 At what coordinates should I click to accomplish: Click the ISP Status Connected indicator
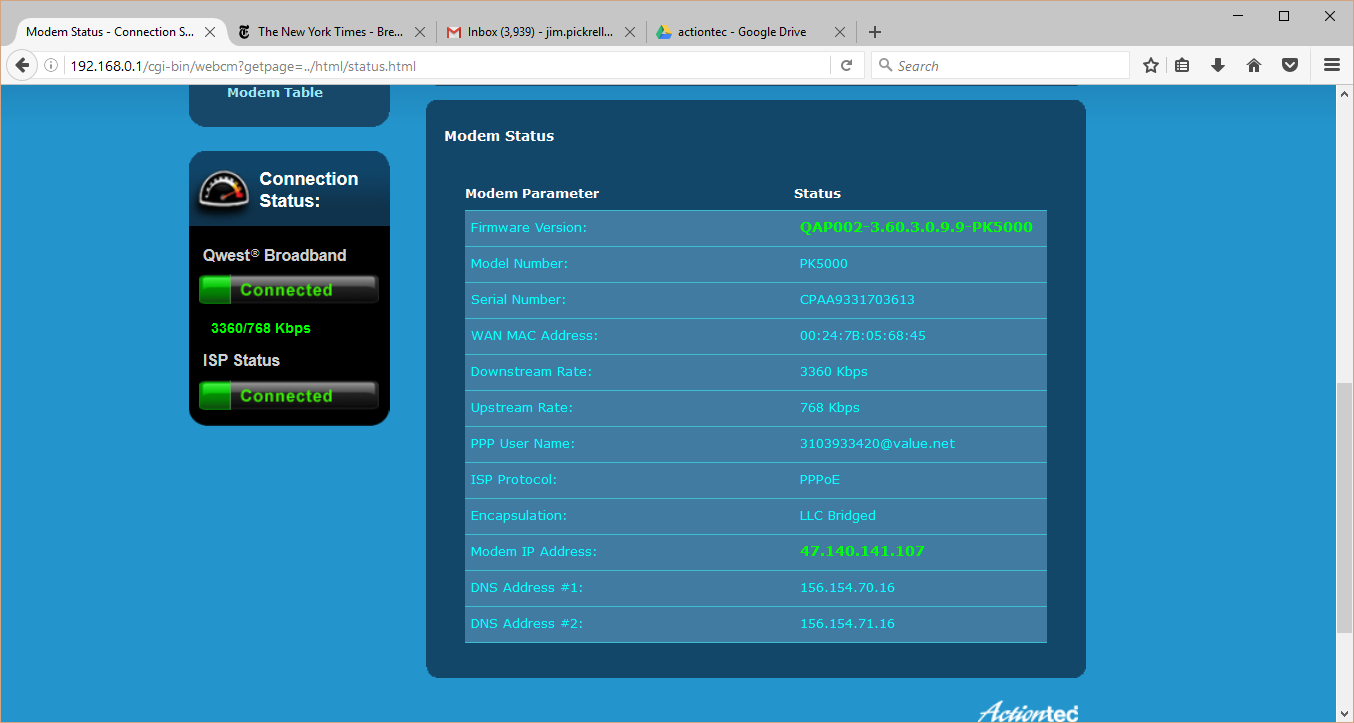[x=289, y=396]
